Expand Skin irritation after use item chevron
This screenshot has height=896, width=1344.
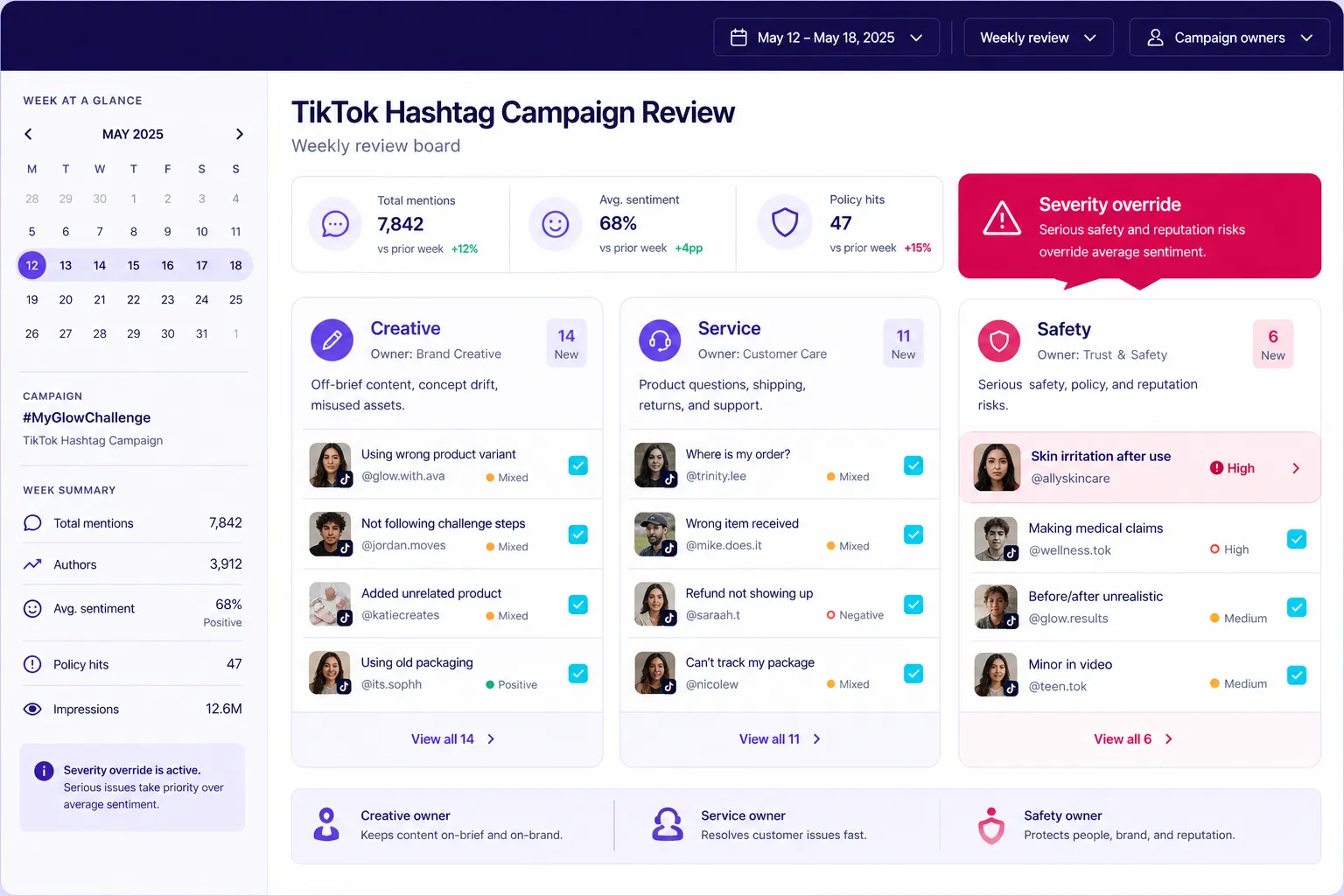1296,468
